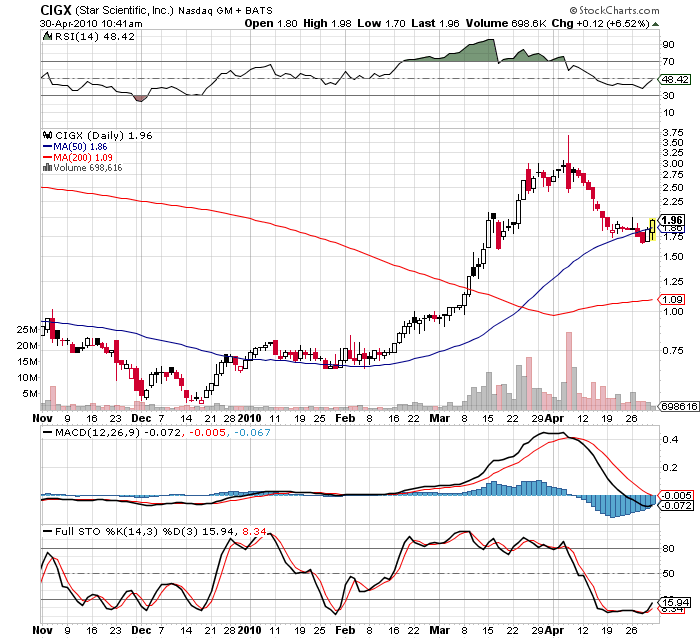Click the yellow-highlighted latest candlestick
The width and height of the screenshot is (700, 639).
(652, 230)
